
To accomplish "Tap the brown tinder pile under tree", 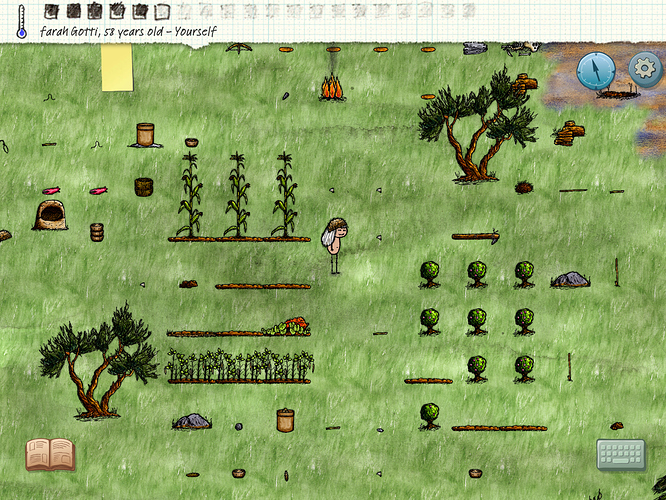I will [524, 187].
